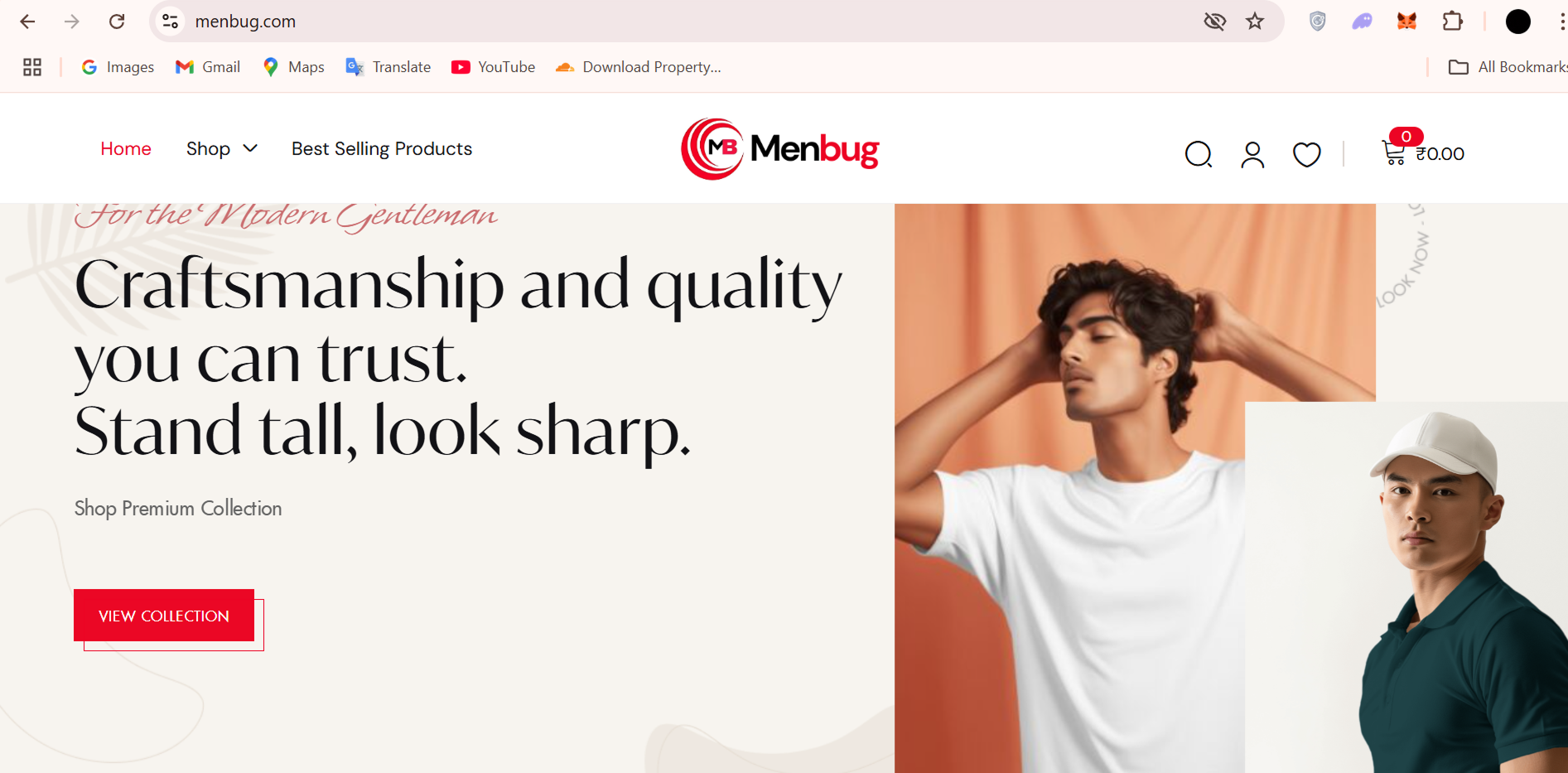1568x773 pixels.
Task: View site information in address bar
Action: [x=170, y=22]
